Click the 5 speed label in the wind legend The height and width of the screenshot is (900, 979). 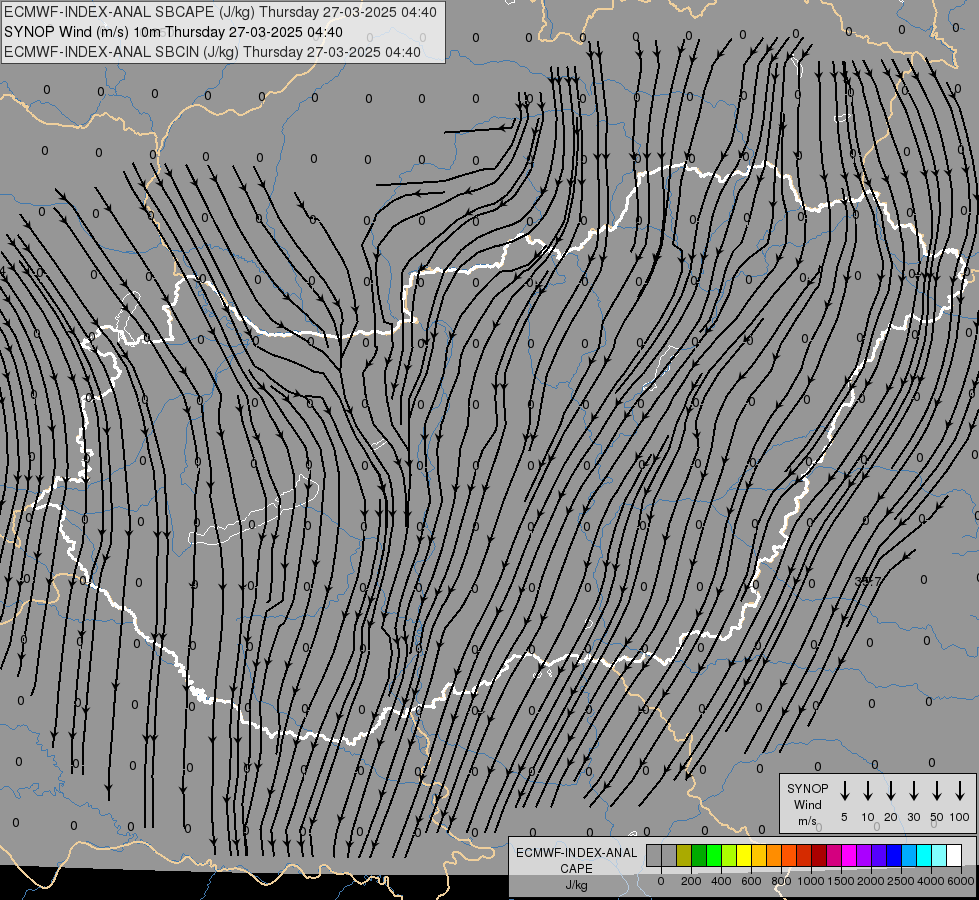(x=844, y=817)
